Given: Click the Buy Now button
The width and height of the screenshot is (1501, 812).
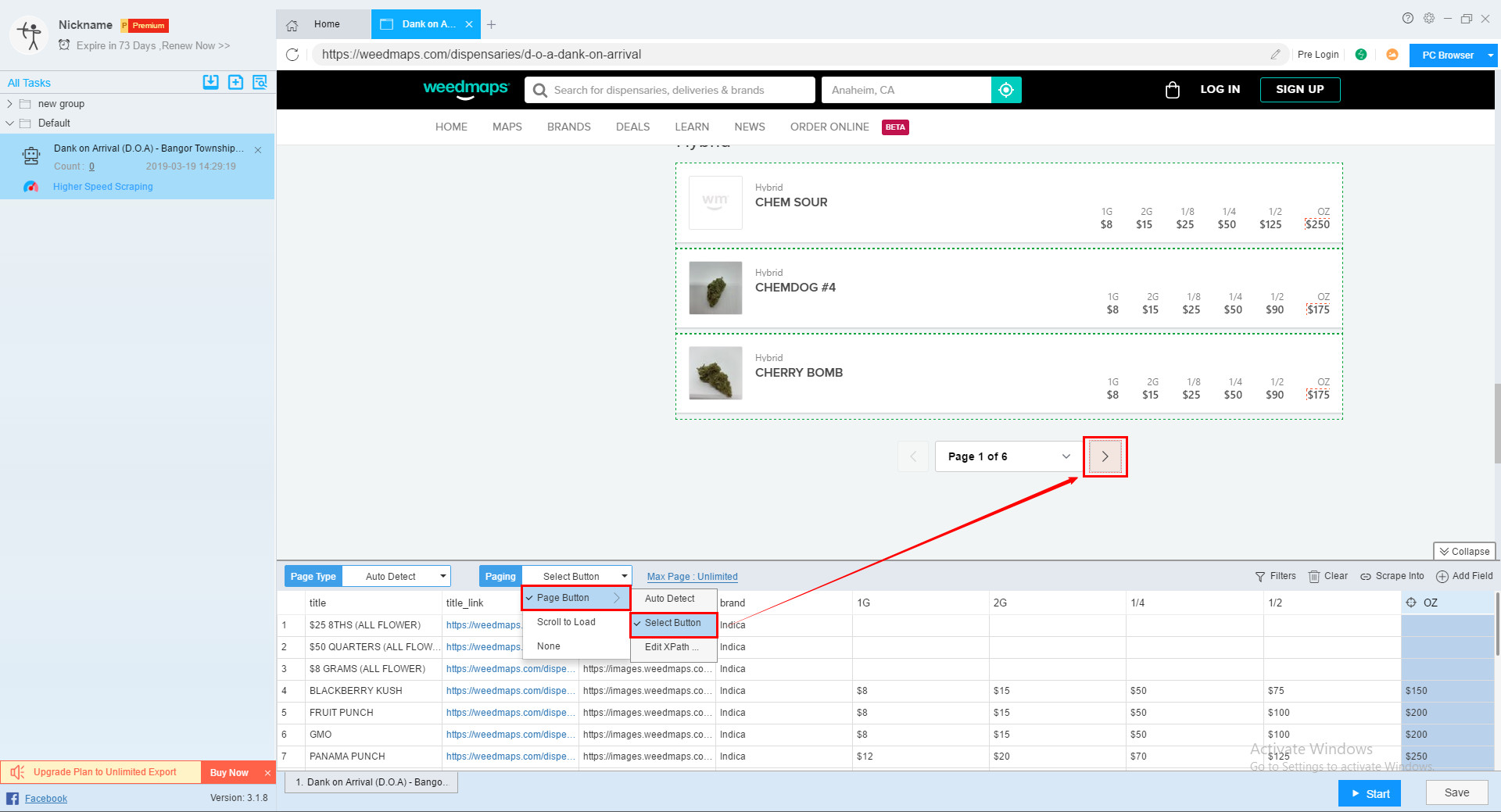Looking at the screenshot, I should 229,773.
